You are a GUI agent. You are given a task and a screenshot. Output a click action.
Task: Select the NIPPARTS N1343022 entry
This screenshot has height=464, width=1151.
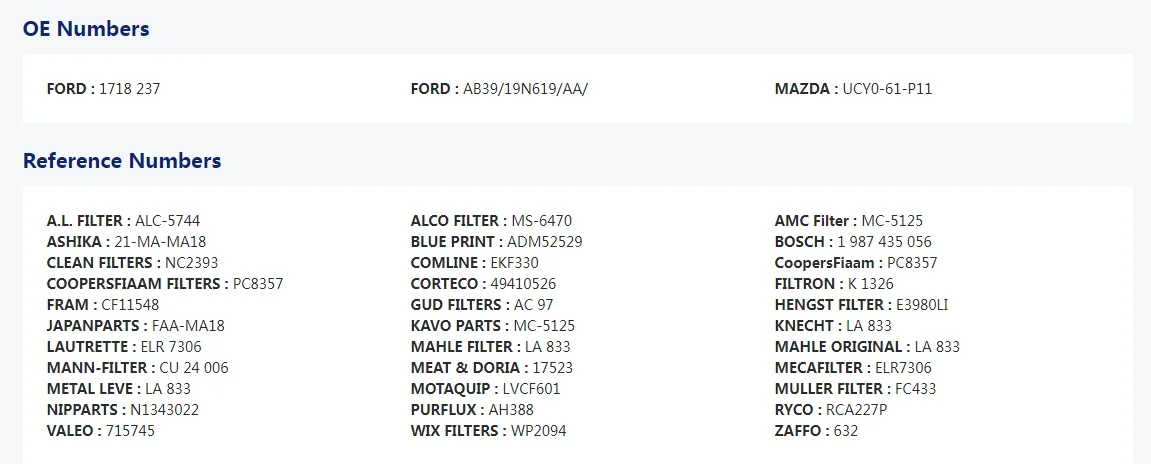click(x=123, y=410)
